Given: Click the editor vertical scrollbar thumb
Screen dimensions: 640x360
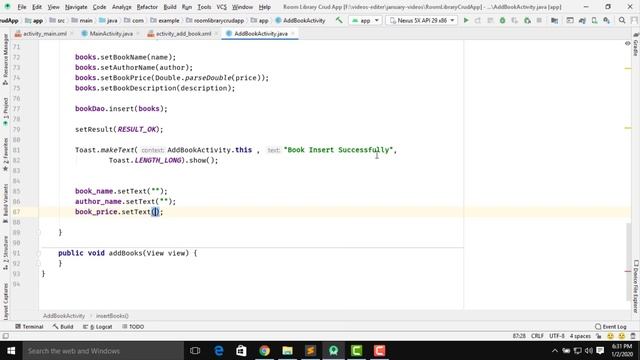Looking at the screenshot, I should point(628,262).
